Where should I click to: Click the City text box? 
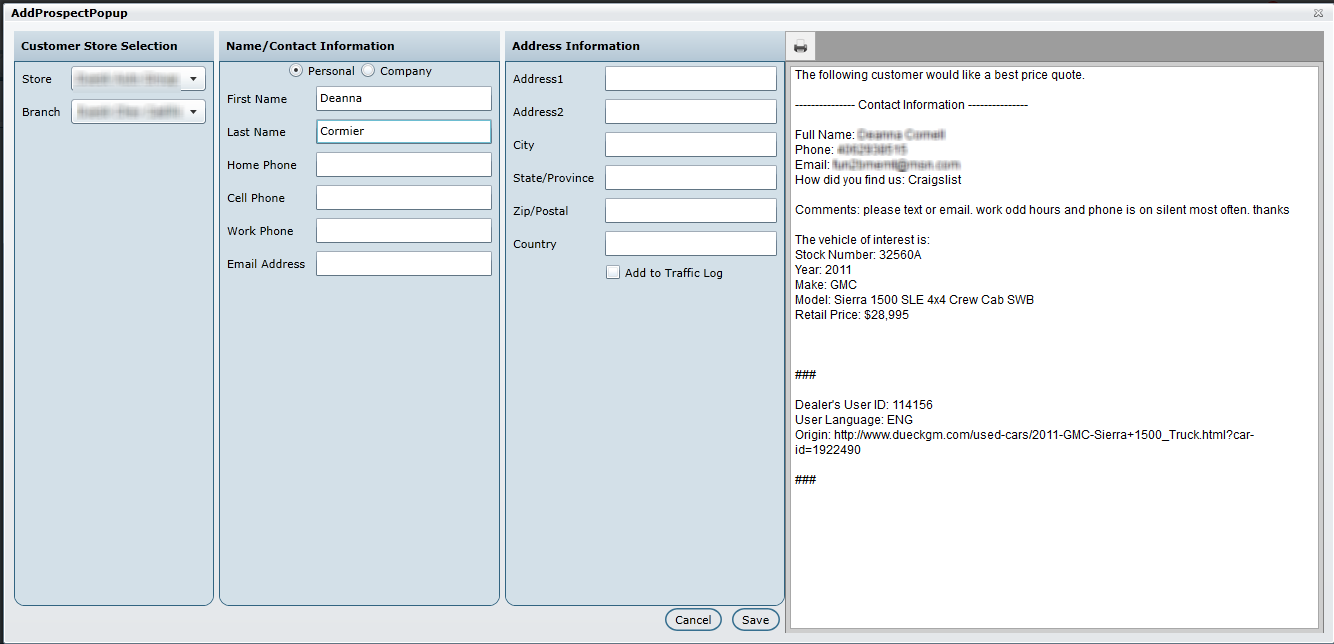click(x=690, y=145)
